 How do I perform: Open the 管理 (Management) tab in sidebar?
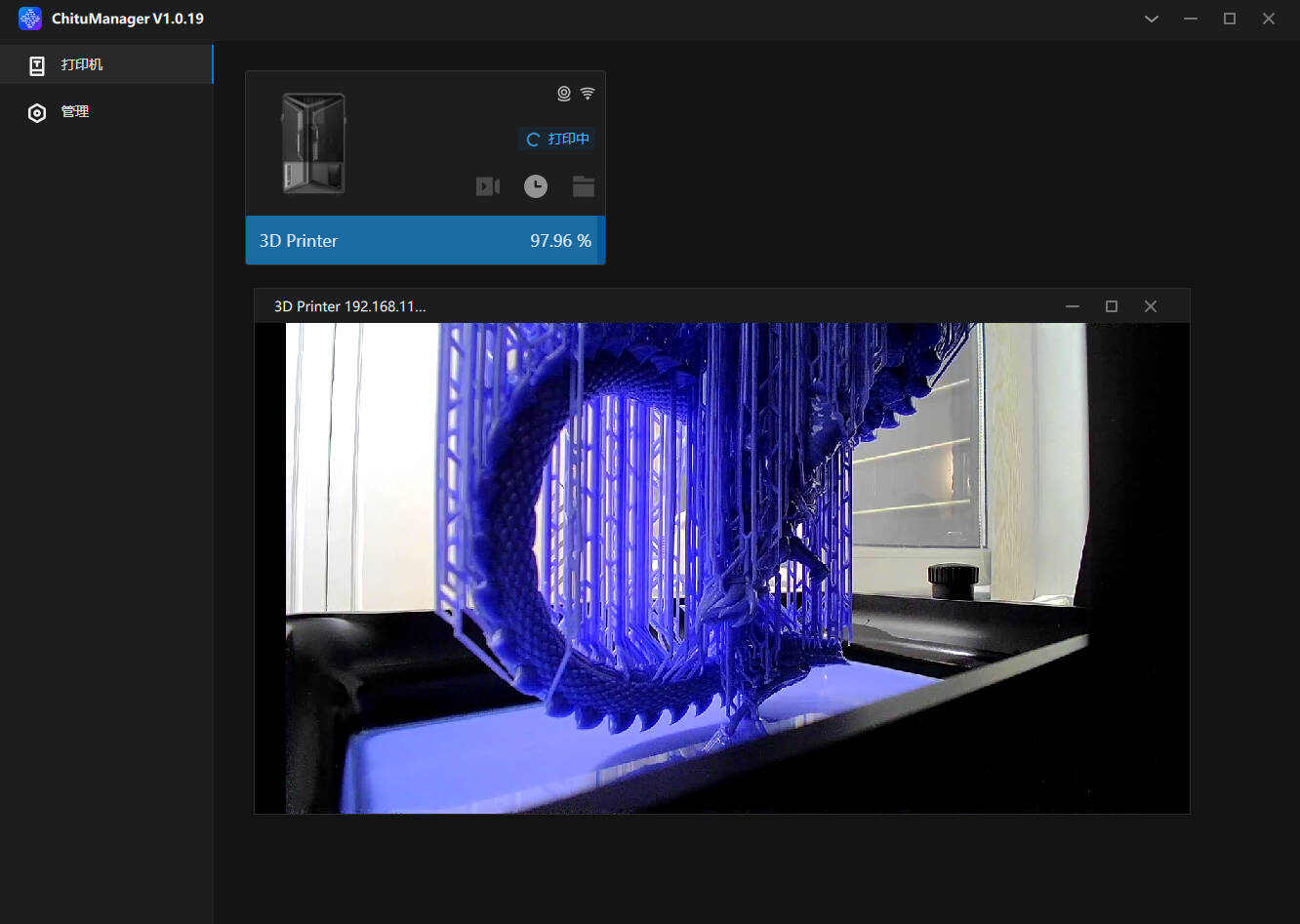(106, 112)
